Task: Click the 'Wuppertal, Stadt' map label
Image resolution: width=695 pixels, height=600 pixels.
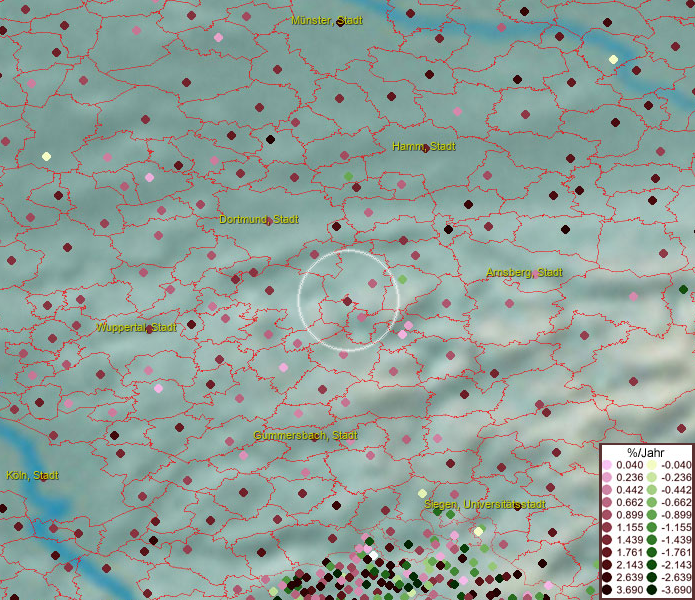Action: [x=137, y=327]
